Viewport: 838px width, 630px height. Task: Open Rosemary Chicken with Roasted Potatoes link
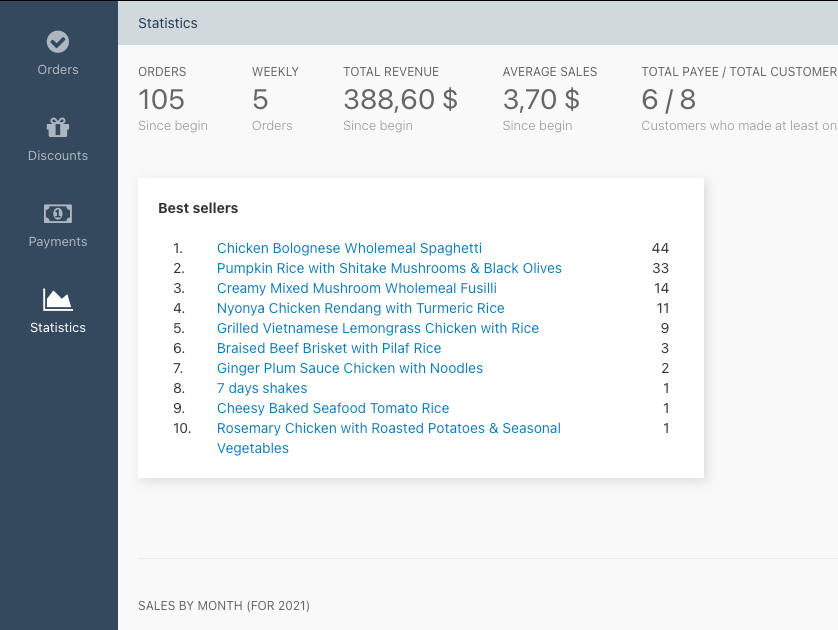(x=389, y=438)
